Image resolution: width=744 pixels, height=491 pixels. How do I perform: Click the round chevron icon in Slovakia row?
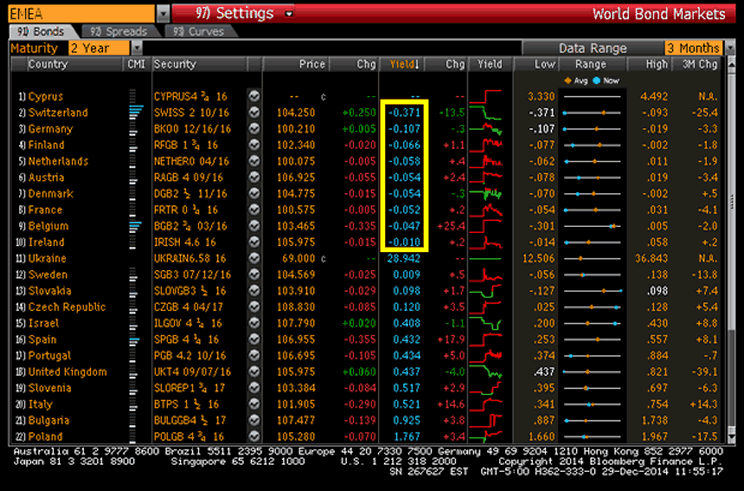click(254, 290)
